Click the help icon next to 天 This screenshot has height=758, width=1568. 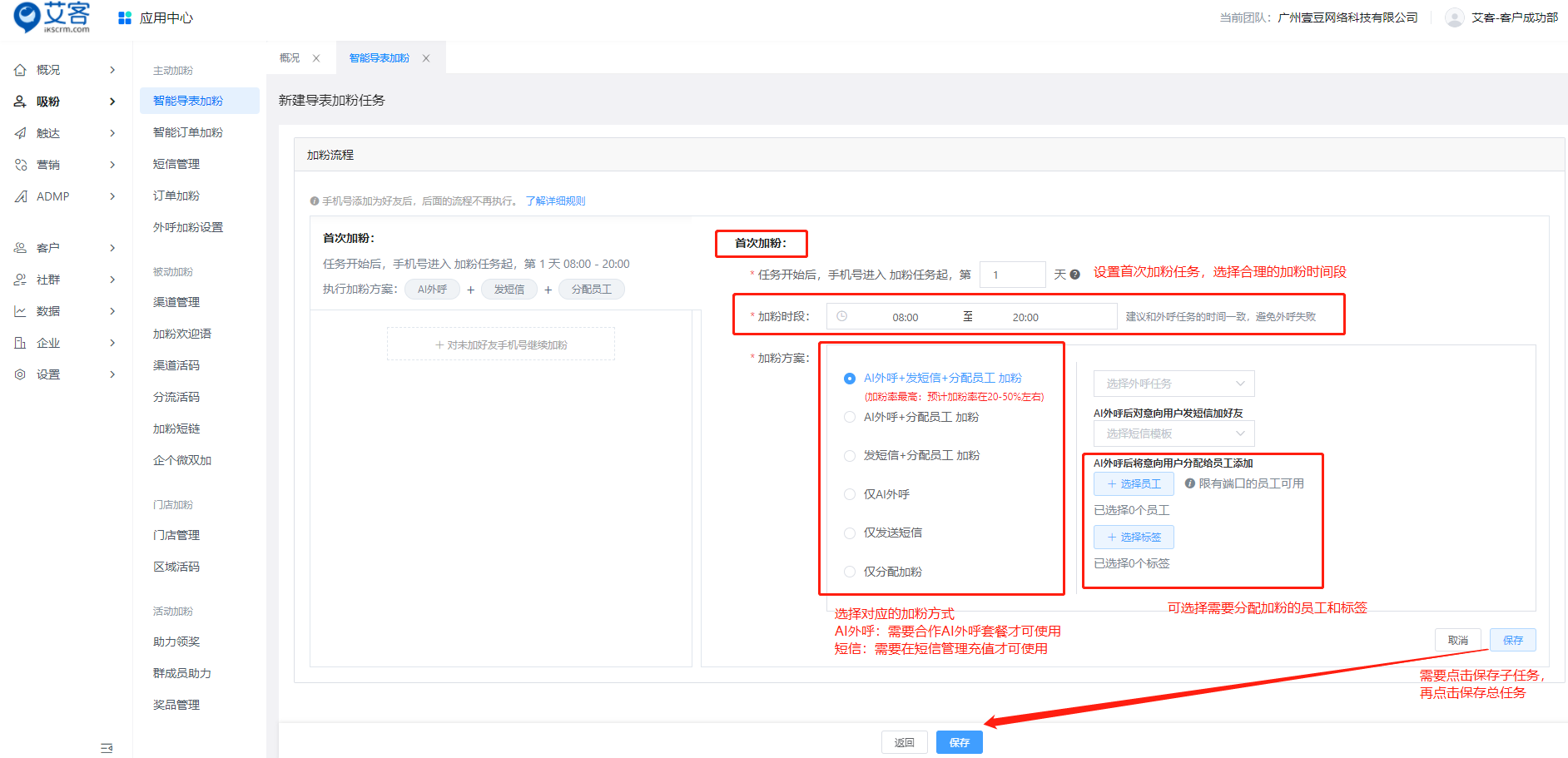click(1074, 275)
